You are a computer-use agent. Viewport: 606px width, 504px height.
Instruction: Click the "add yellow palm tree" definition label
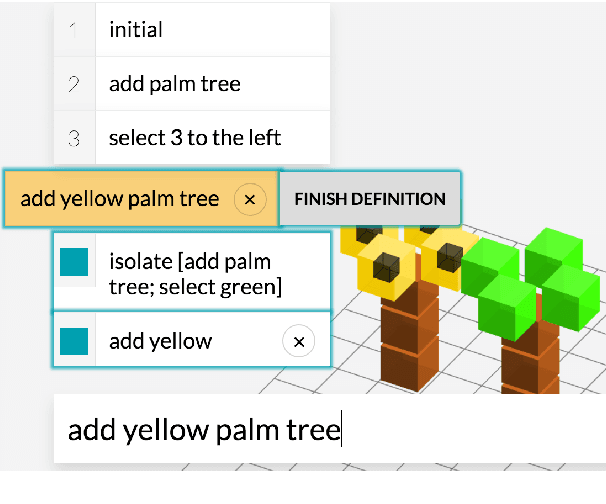coord(119,199)
